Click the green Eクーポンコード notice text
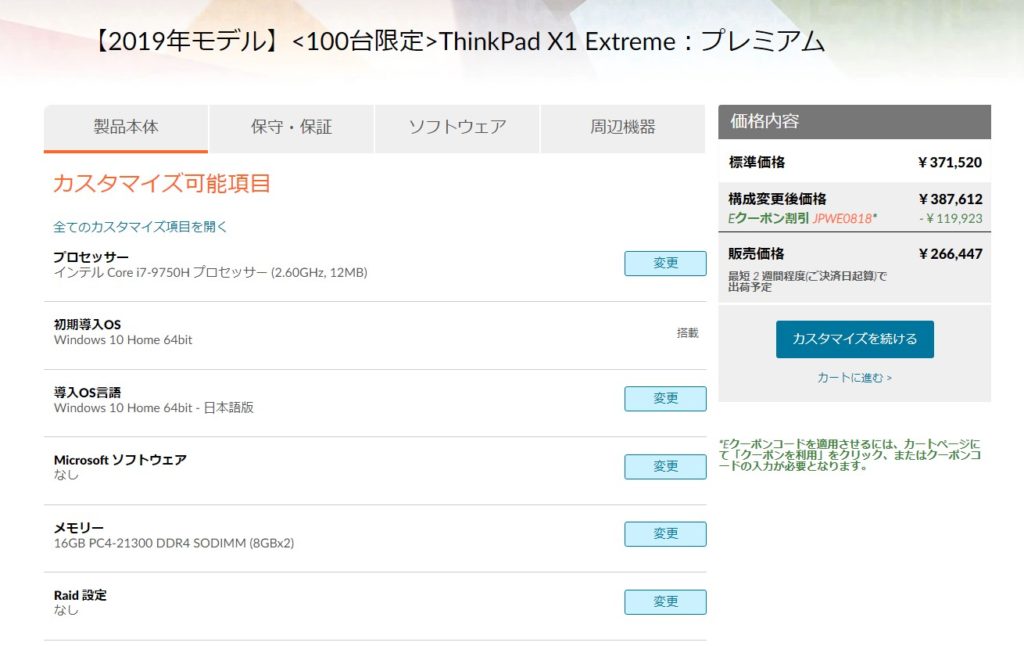1024x646 pixels. [850, 455]
